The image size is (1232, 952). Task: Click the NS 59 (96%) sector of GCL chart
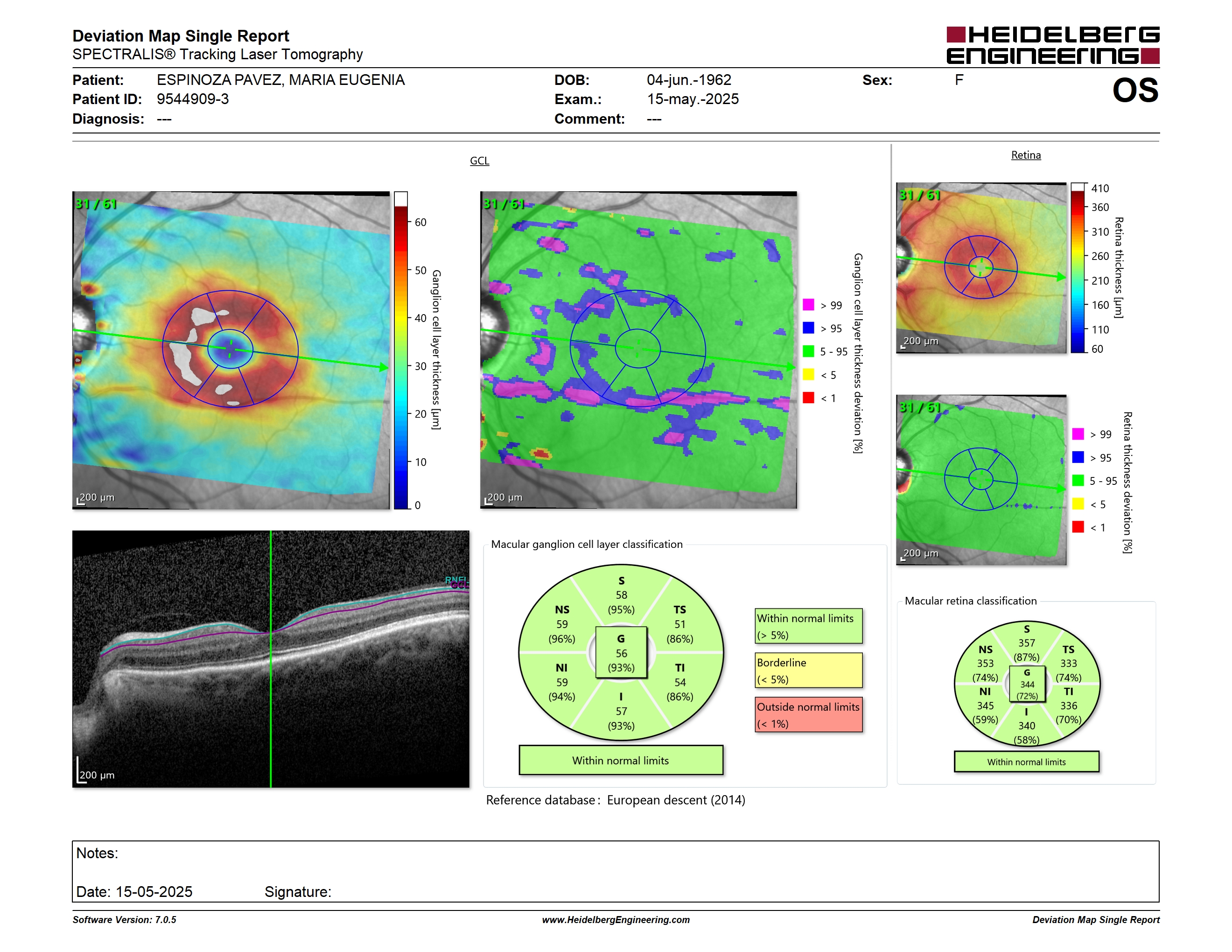pyautogui.click(x=562, y=624)
